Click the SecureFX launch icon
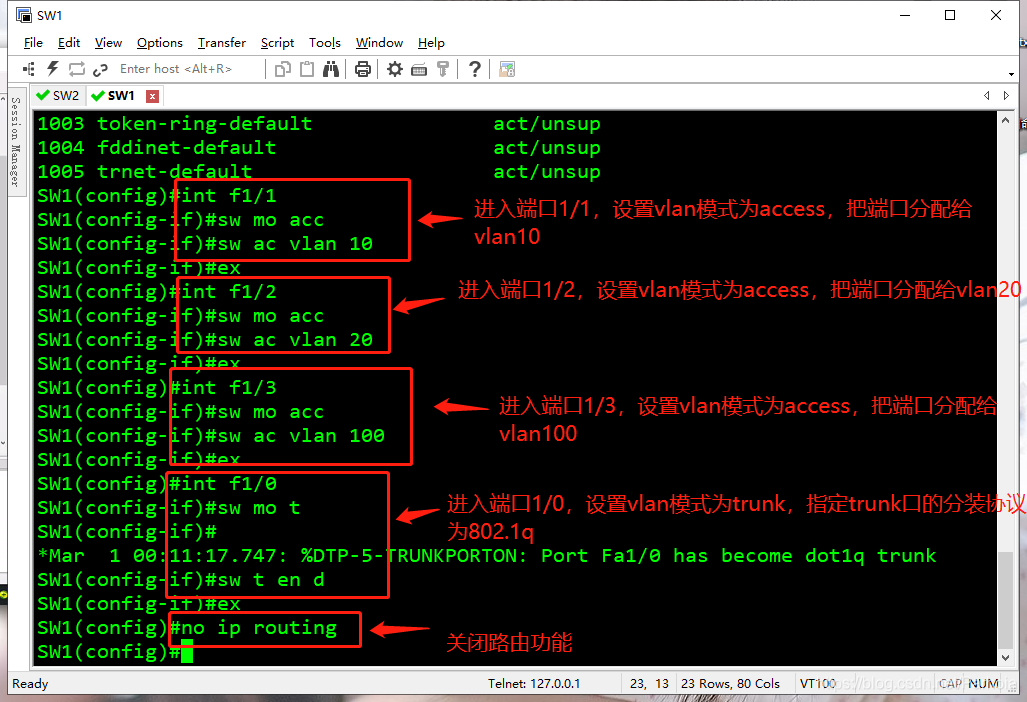The width and height of the screenshot is (1027, 702). tap(507, 69)
